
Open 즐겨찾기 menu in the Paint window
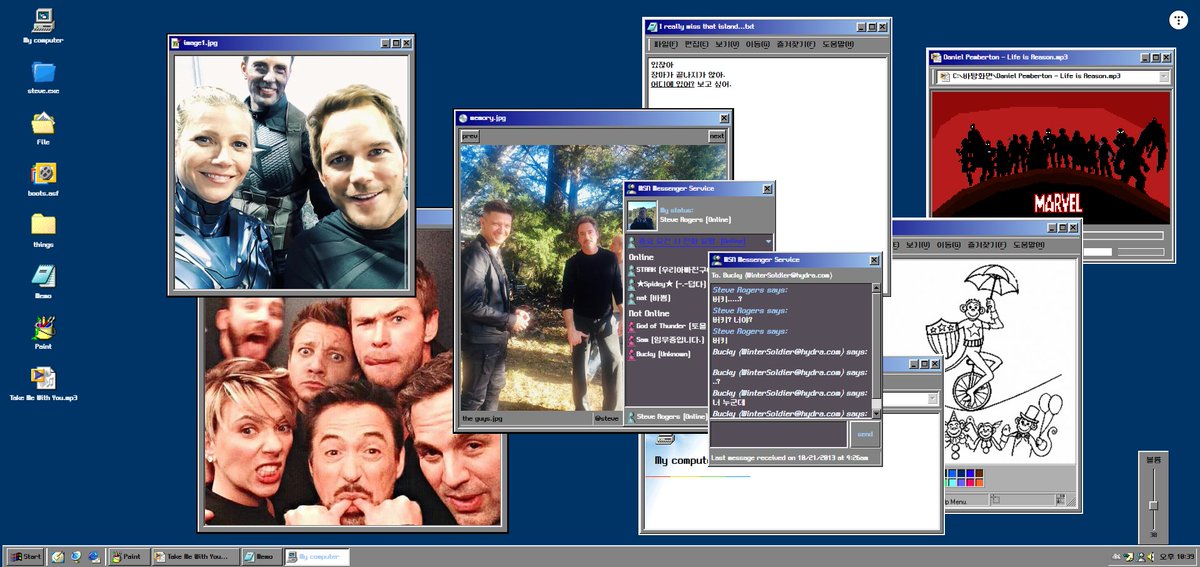pos(989,245)
